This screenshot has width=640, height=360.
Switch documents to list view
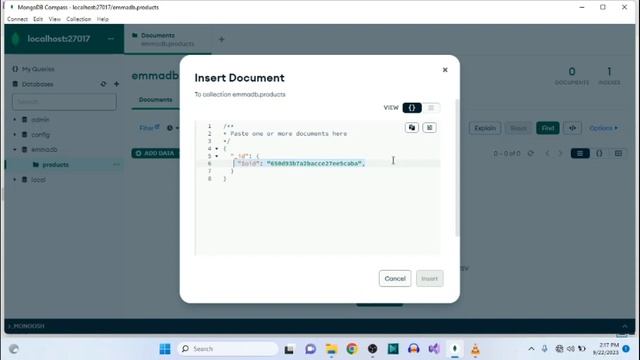point(580,153)
